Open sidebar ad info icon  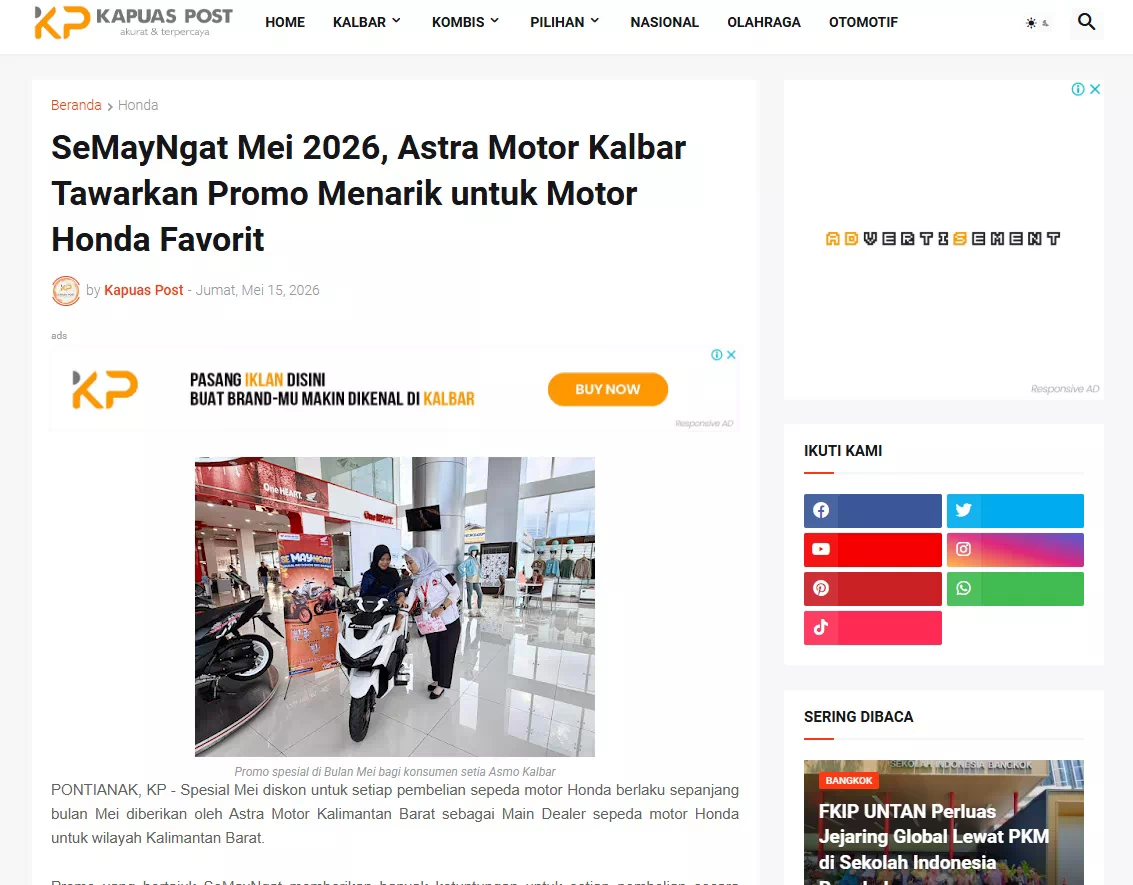click(x=1078, y=89)
